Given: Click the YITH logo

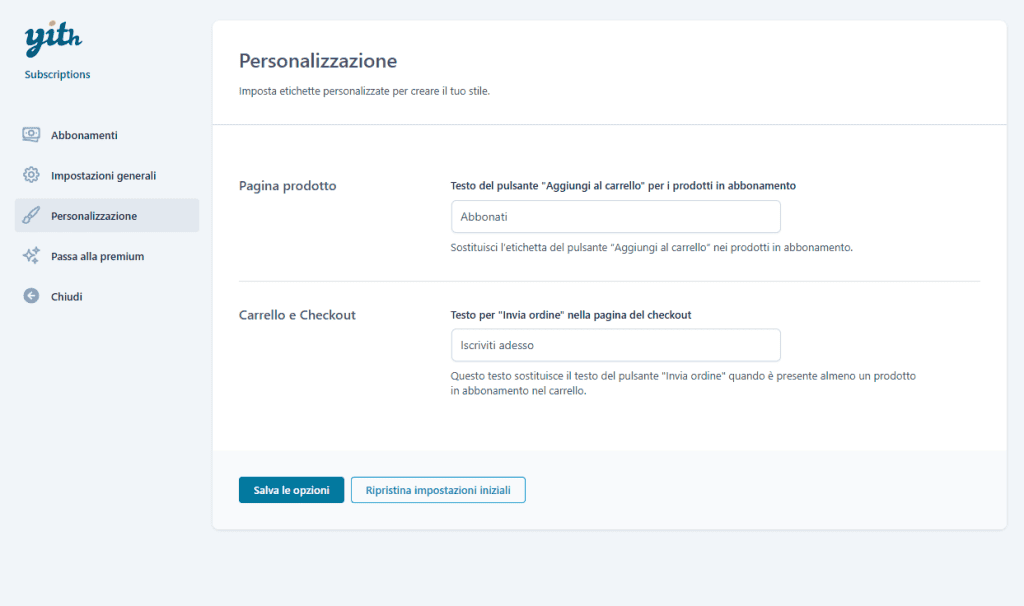Looking at the screenshot, I should (52, 38).
